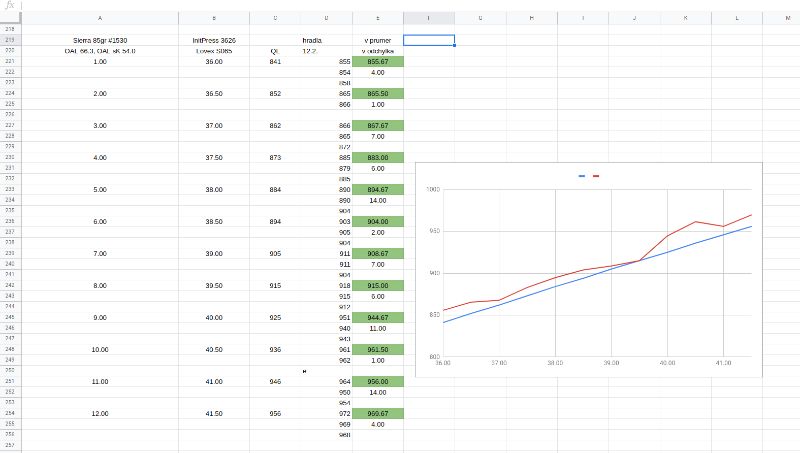This screenshot has width=800, height=453.
Task: Select row 254 header
Action: (x=9, y=413)
